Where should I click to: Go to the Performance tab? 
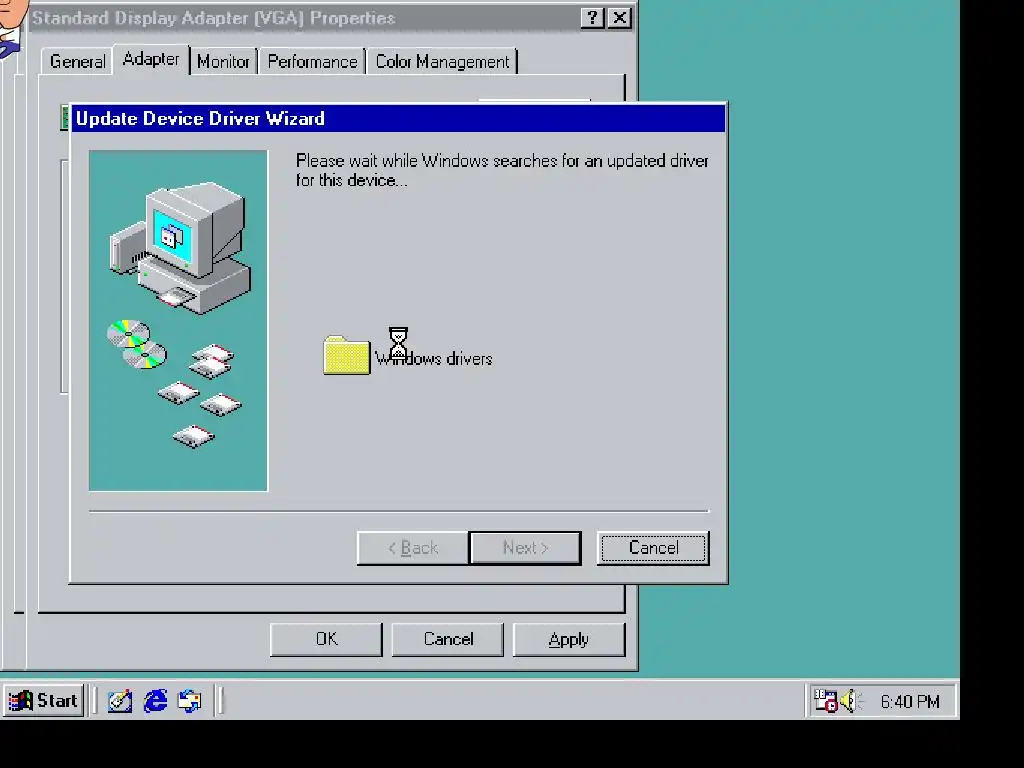[x=312, y=61]
